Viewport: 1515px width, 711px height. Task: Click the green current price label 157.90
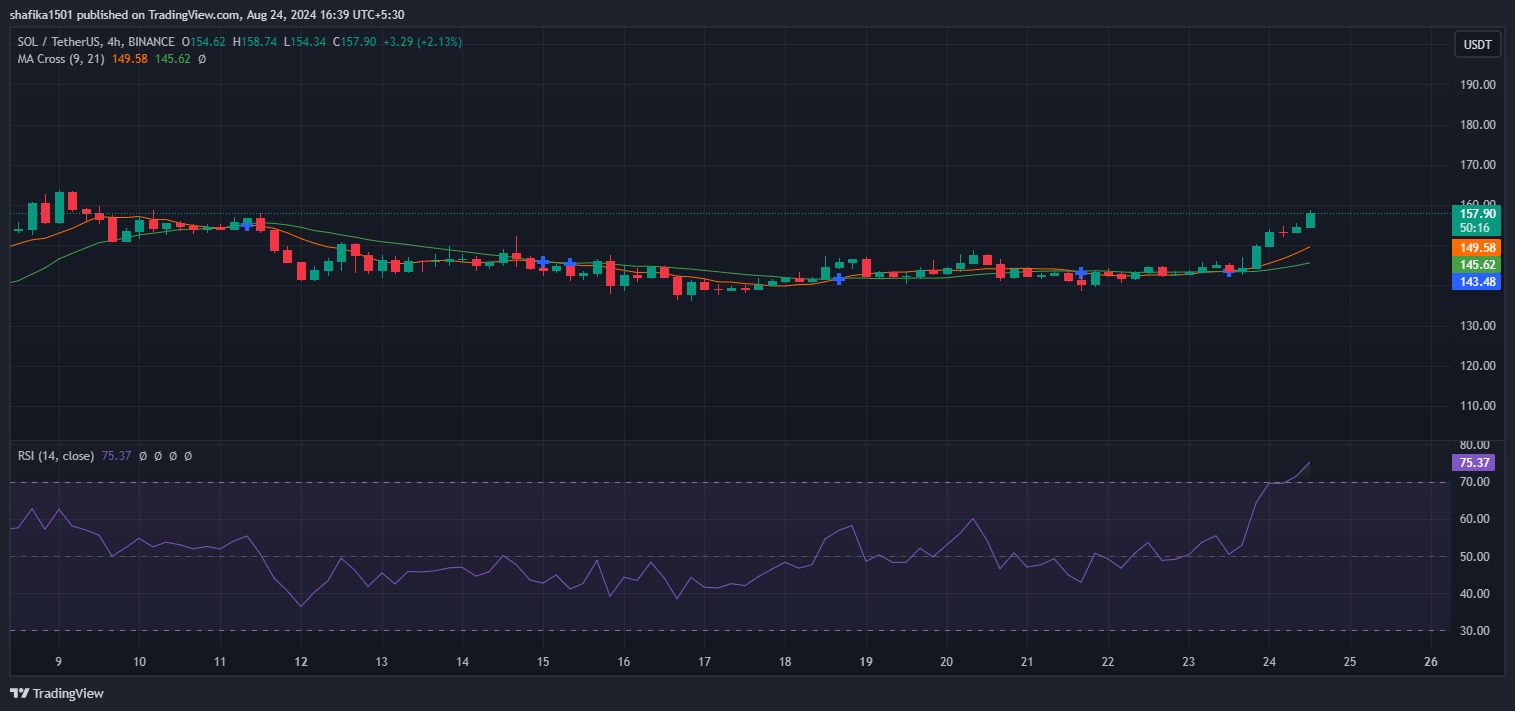1477,214
